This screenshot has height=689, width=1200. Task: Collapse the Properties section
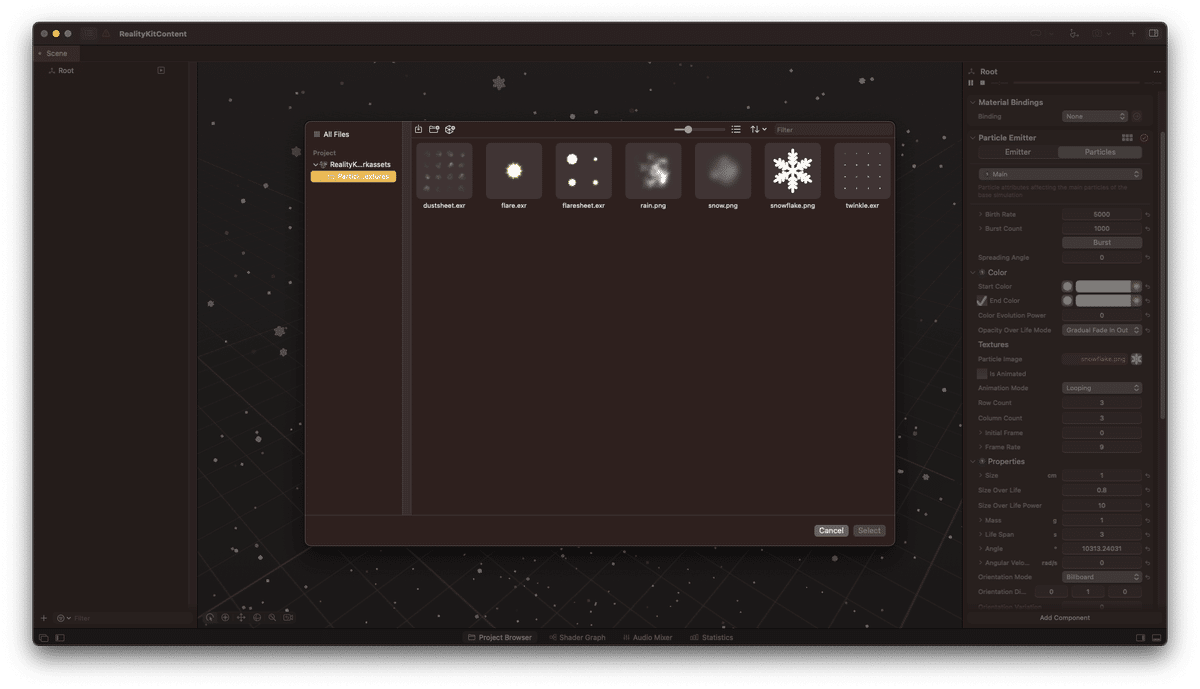(972, 461)
